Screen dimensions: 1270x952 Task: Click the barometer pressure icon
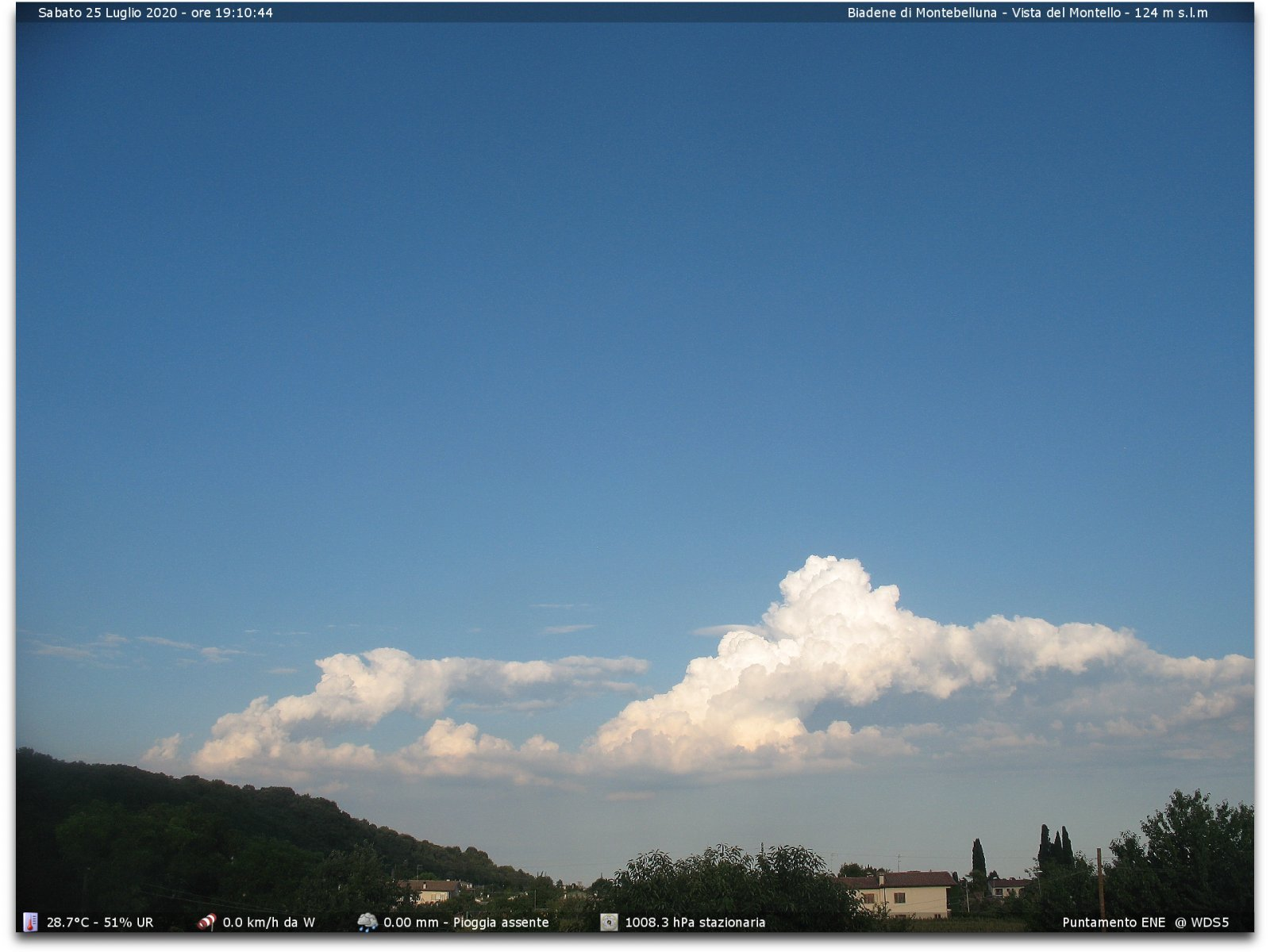click(x=609, y=922)
